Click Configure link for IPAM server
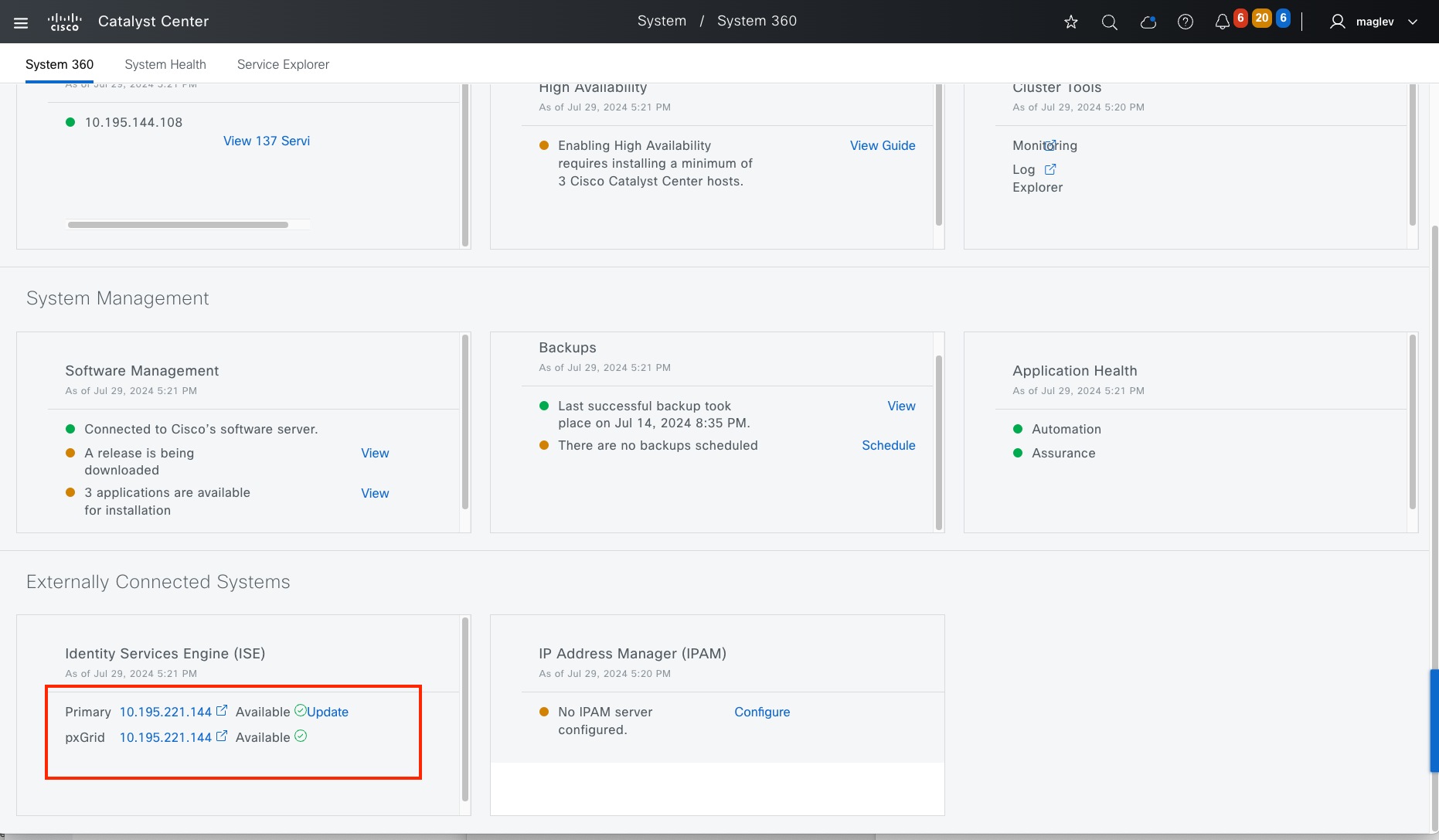Viewport: 1439px width, 840px height. pyautogui.click(x=762, y=712)
